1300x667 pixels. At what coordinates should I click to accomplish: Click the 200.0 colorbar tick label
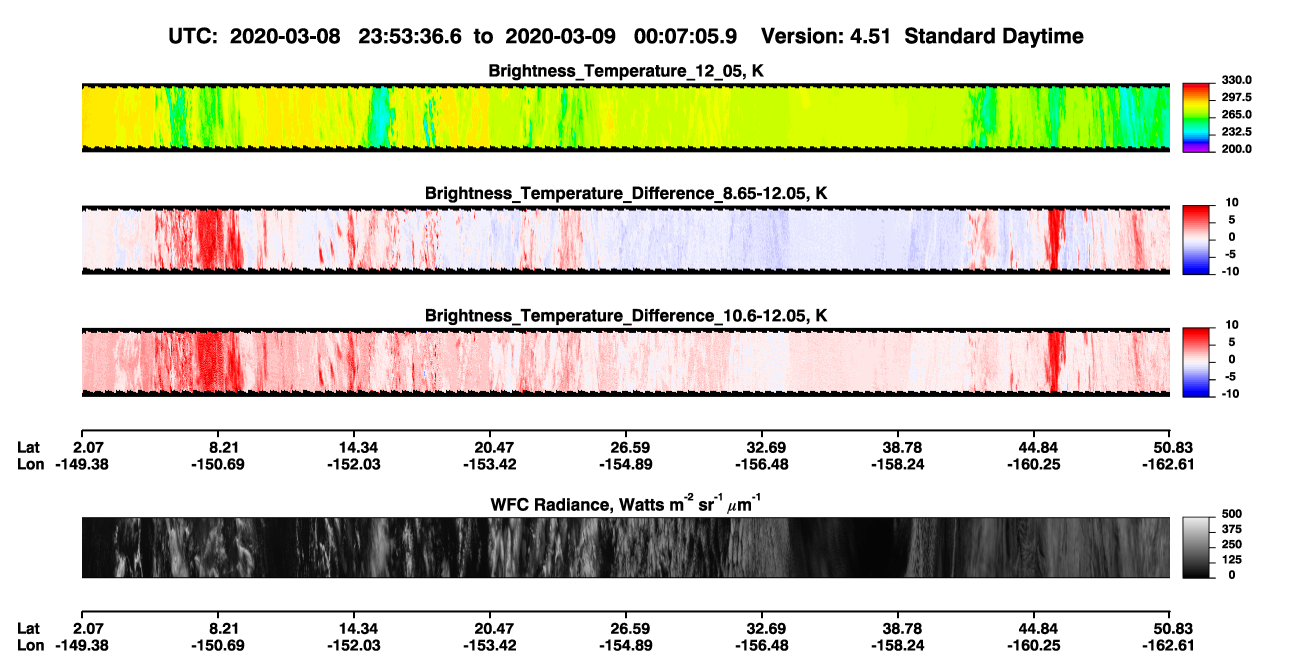click(x=1236, y=148)
